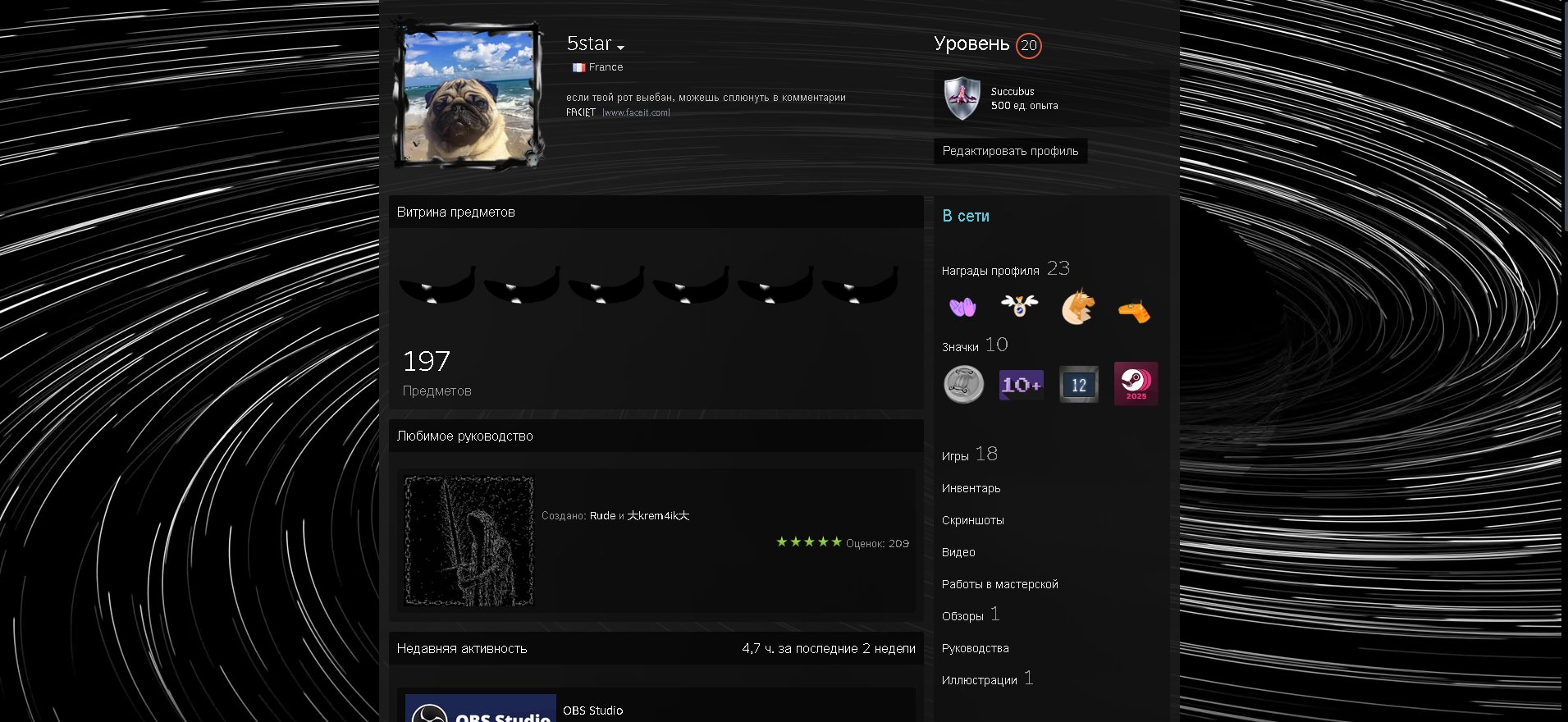The image size is (1568, 722).
Task: Select the first black banana showcase item
Action: (x=437, y=285)
